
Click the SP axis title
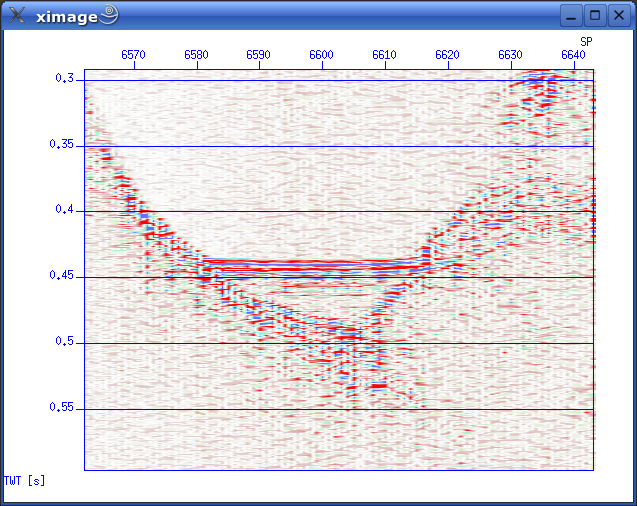(x=587, y=41)
